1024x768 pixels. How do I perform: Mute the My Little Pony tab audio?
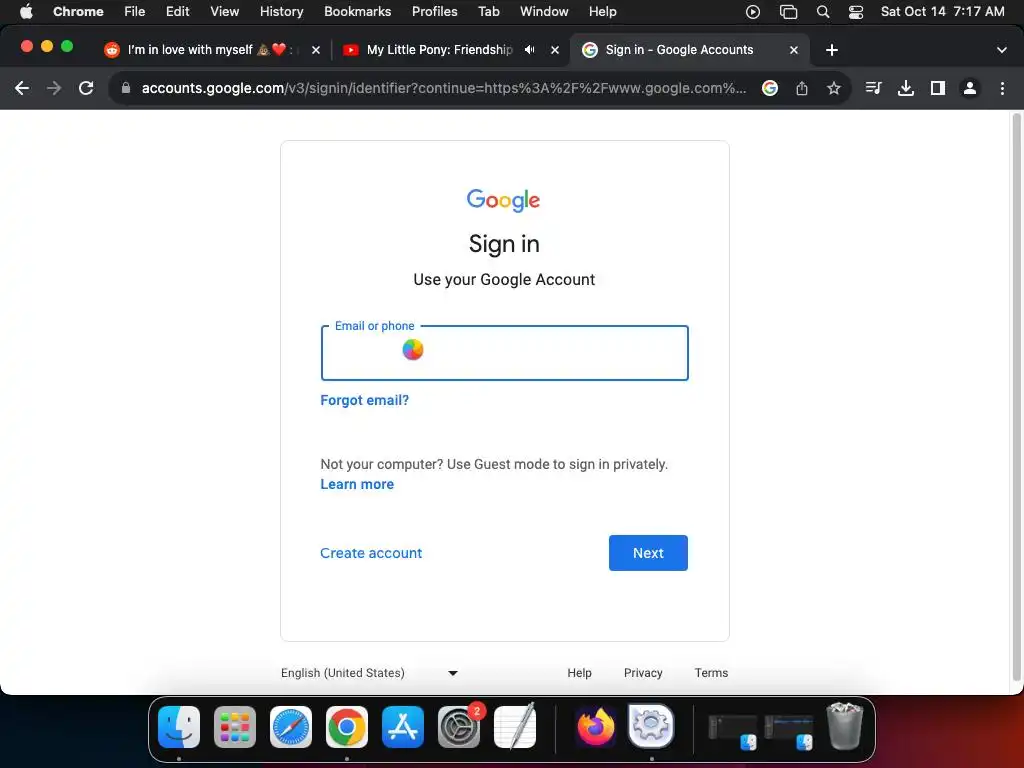pyautogui.click(x=530, y=50)
